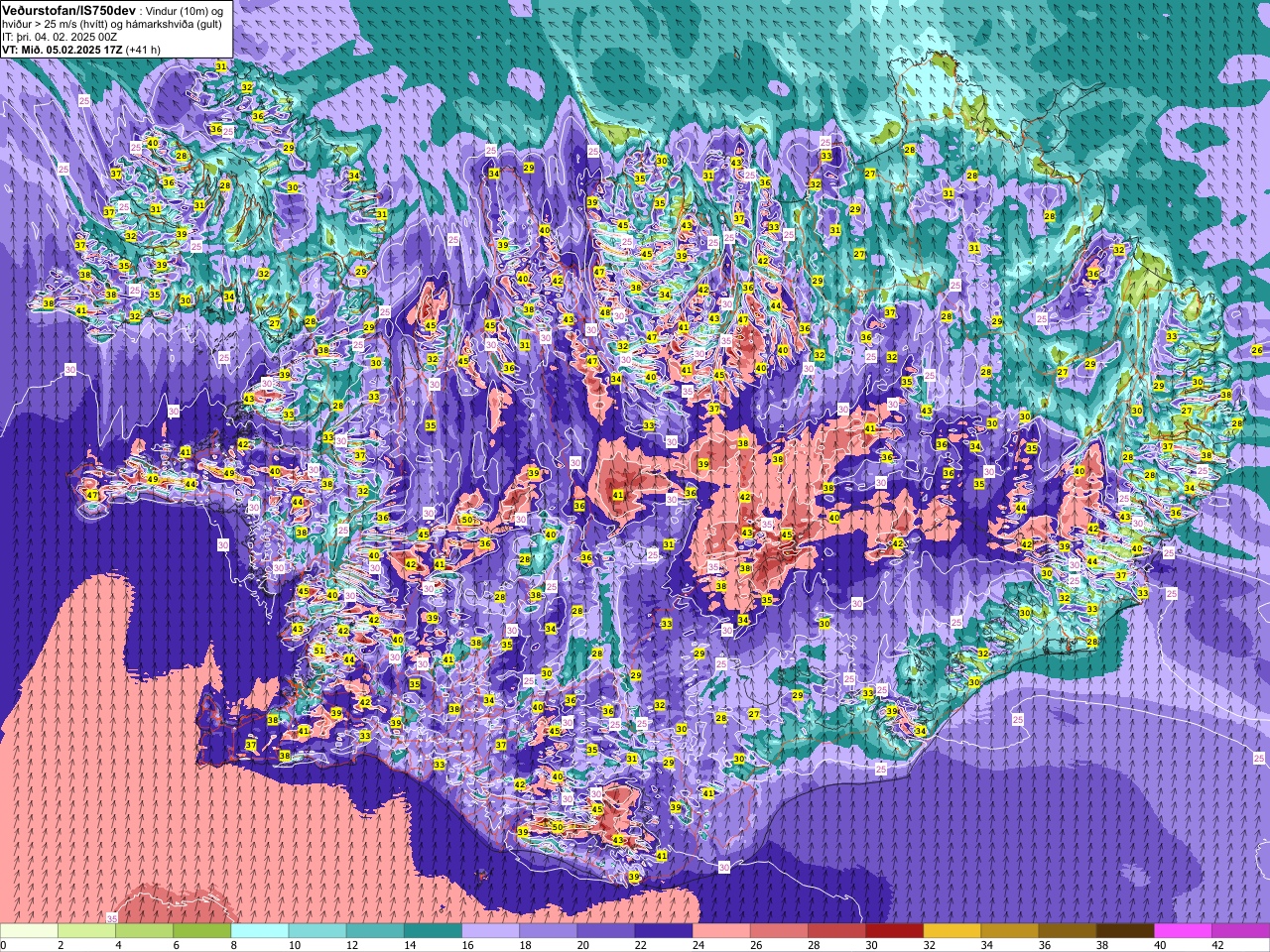Screen dimensions: 1270x952
Task: Click the teal 12–14 m/s legend swatch
Action: [375, 931]
